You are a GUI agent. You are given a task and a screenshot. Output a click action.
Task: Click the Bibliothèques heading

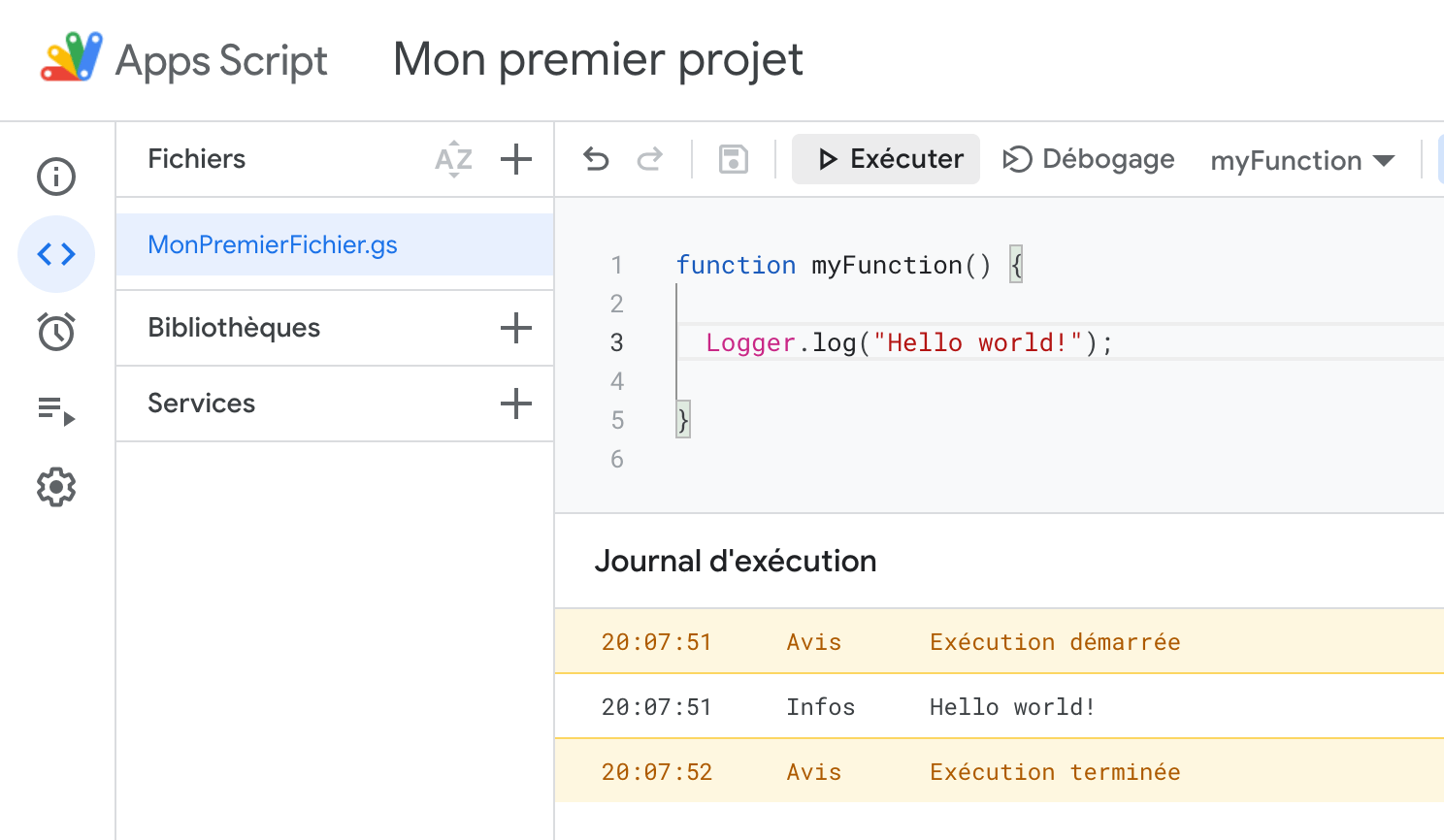point(234,328)
